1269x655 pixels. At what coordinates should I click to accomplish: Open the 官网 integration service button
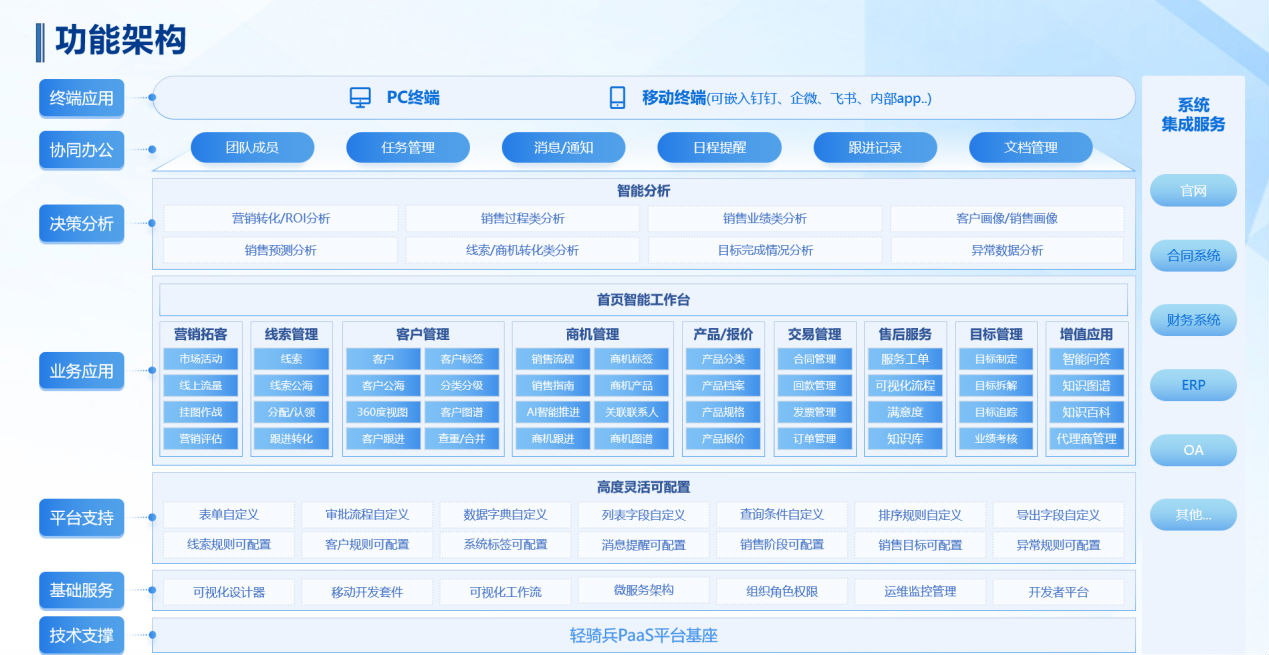1193,190
